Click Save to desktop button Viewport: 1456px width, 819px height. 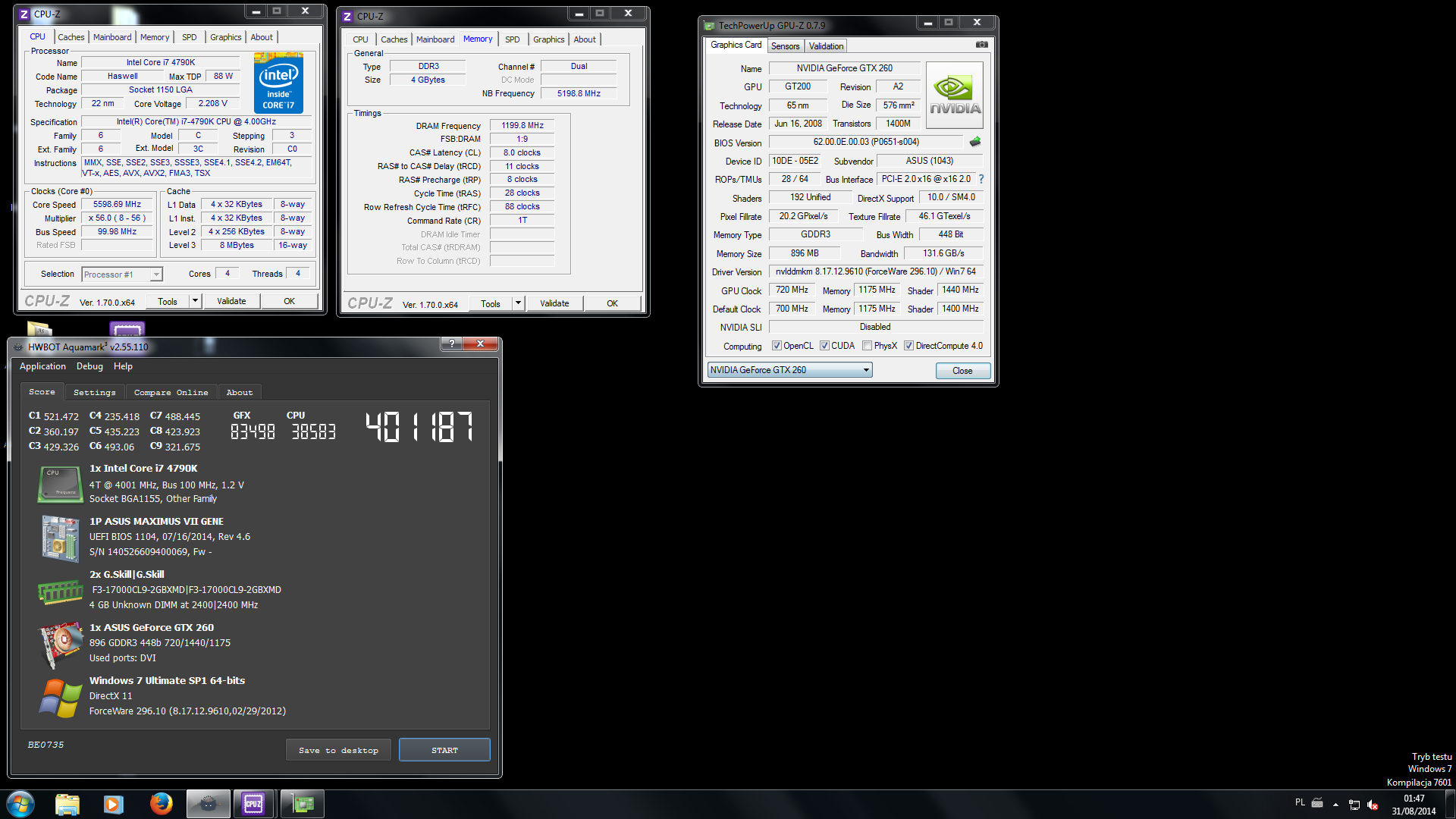[x=338, y=750]
